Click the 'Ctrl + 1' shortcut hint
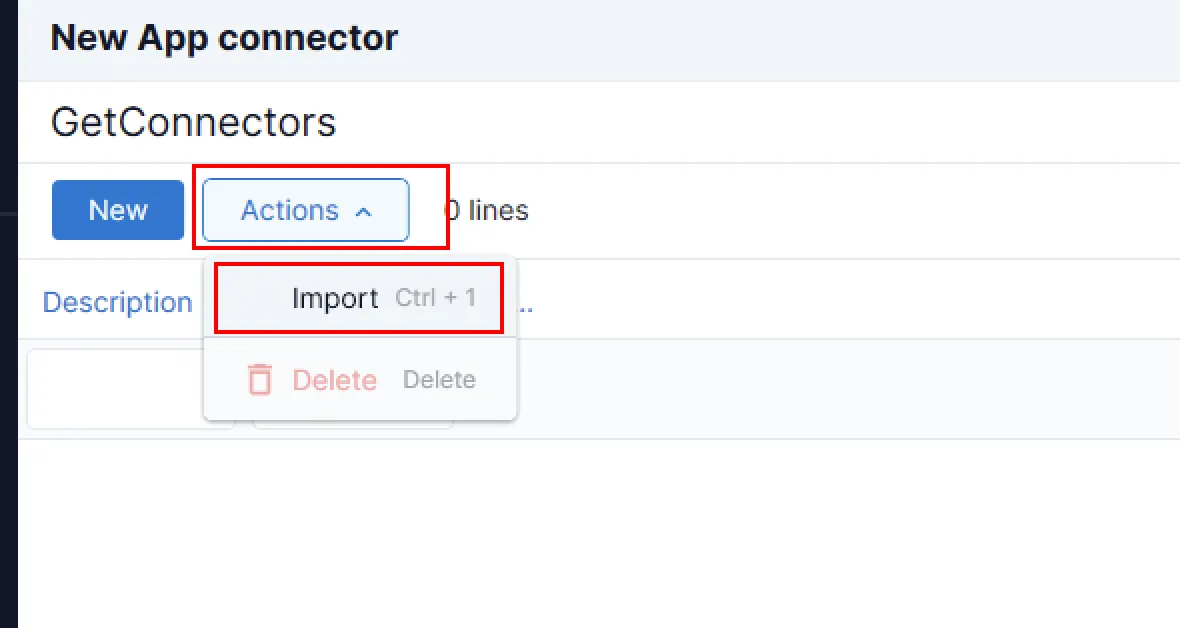1180x628 pixels. 436,298
